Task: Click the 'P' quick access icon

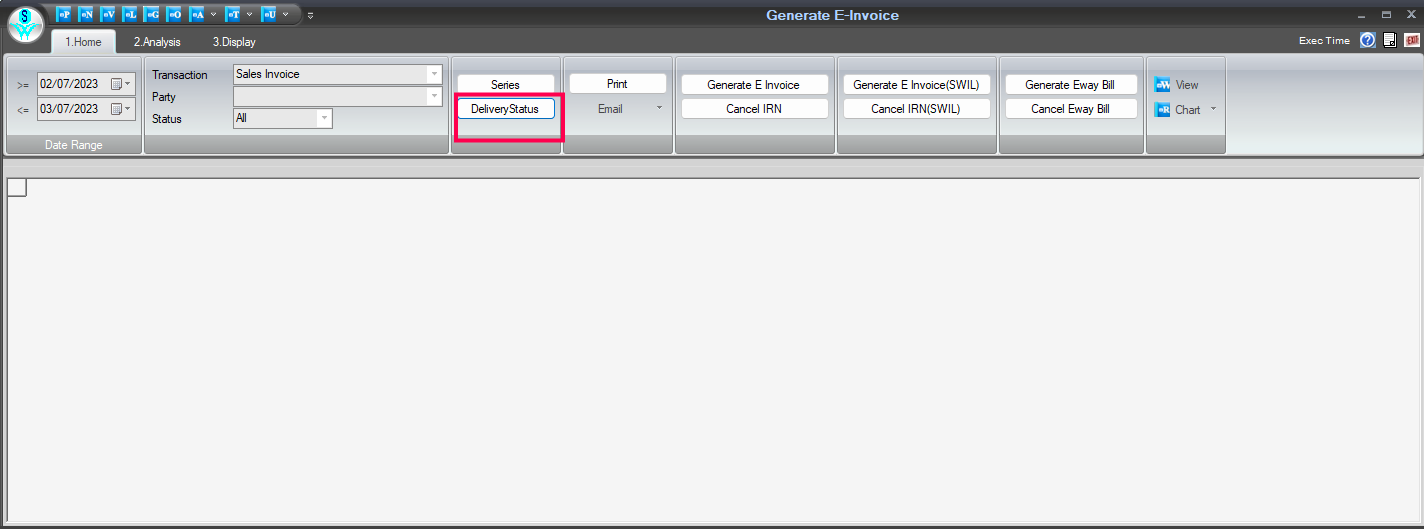Action: coord(64,14)
